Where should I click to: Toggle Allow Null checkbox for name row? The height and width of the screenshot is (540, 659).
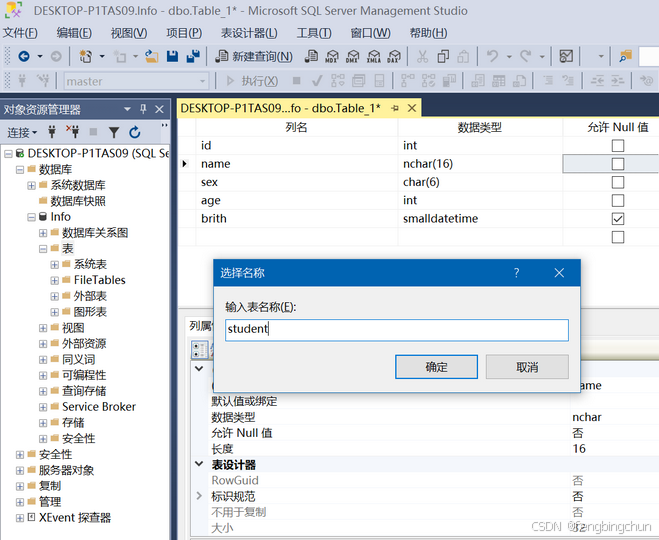coord(617,164)
